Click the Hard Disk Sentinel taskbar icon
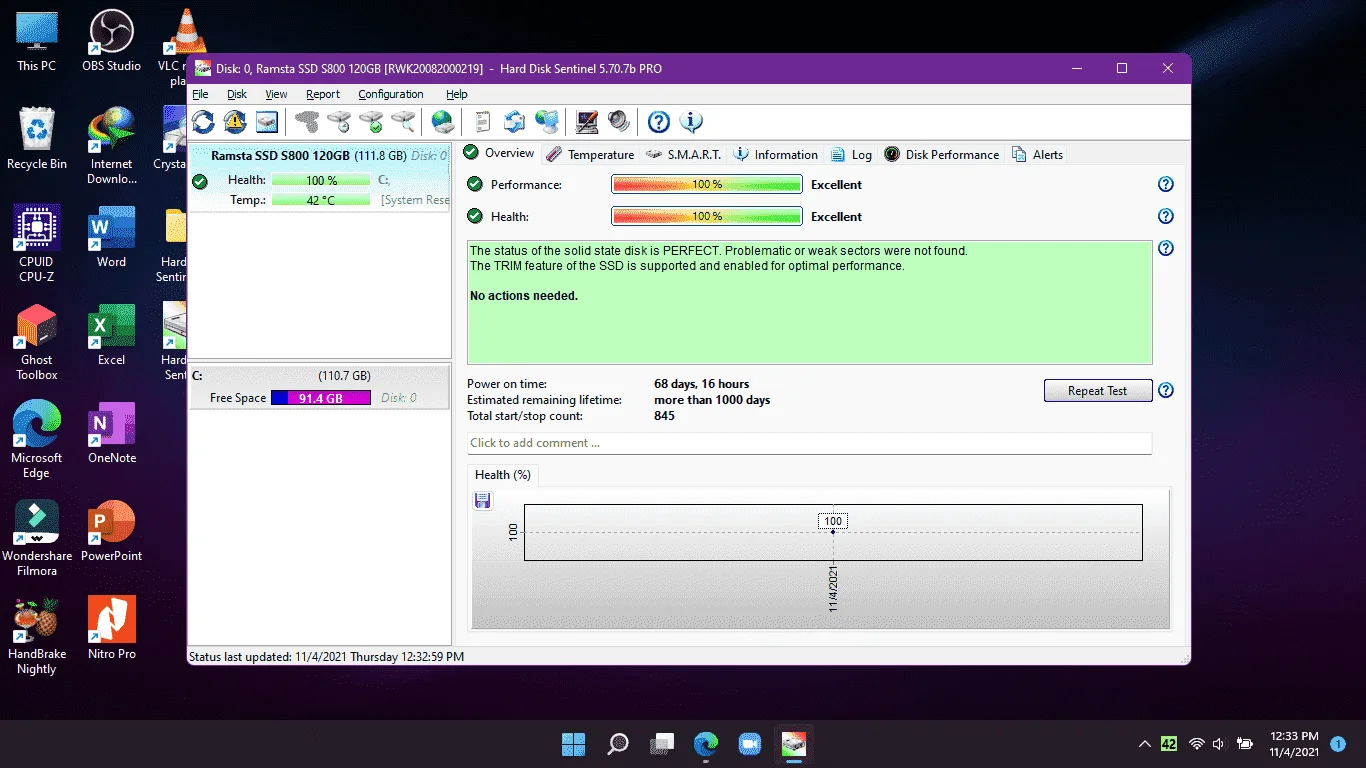This screenshot has height=768, width=1366. tap(794, 744)
